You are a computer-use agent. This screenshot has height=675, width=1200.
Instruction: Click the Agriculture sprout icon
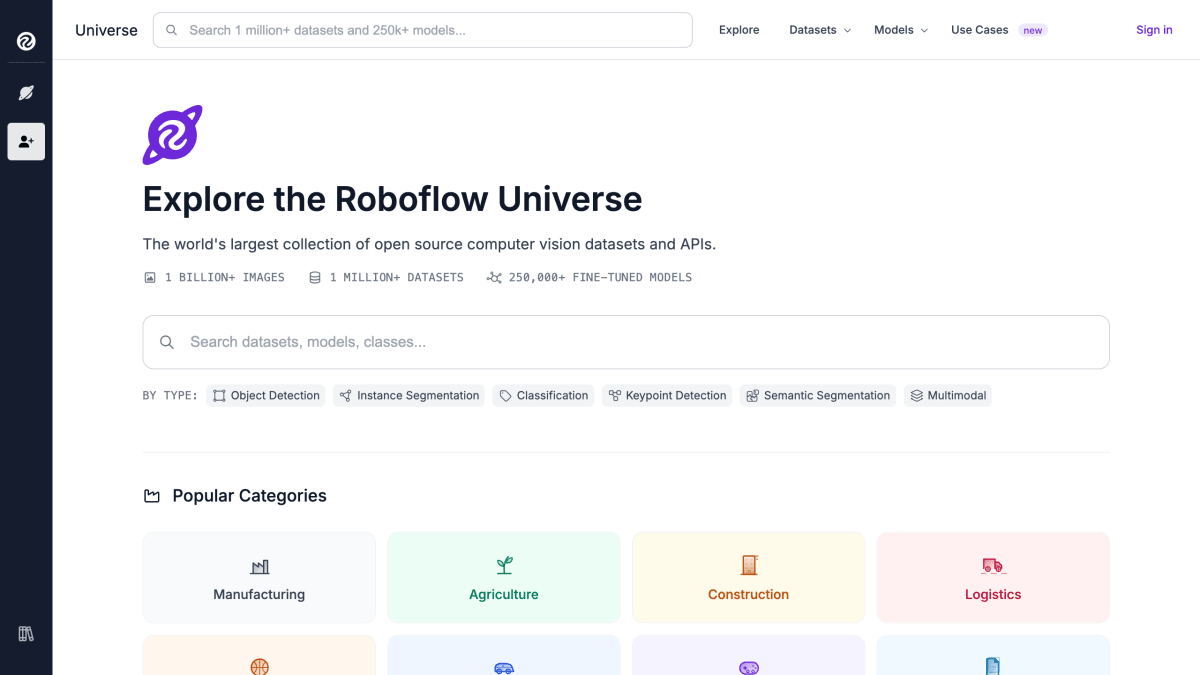tap(504, 565)
